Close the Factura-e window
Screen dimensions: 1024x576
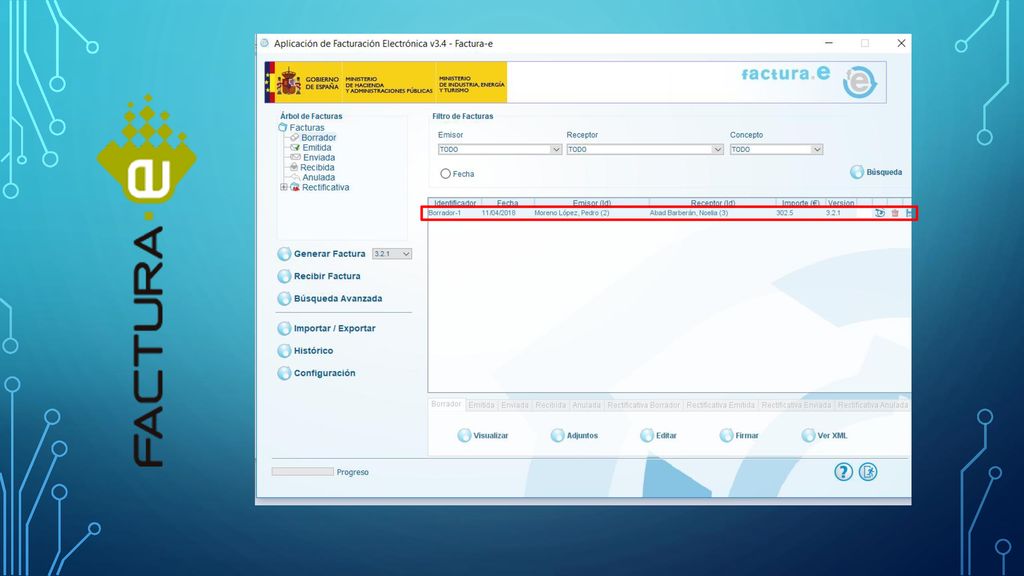901,43
